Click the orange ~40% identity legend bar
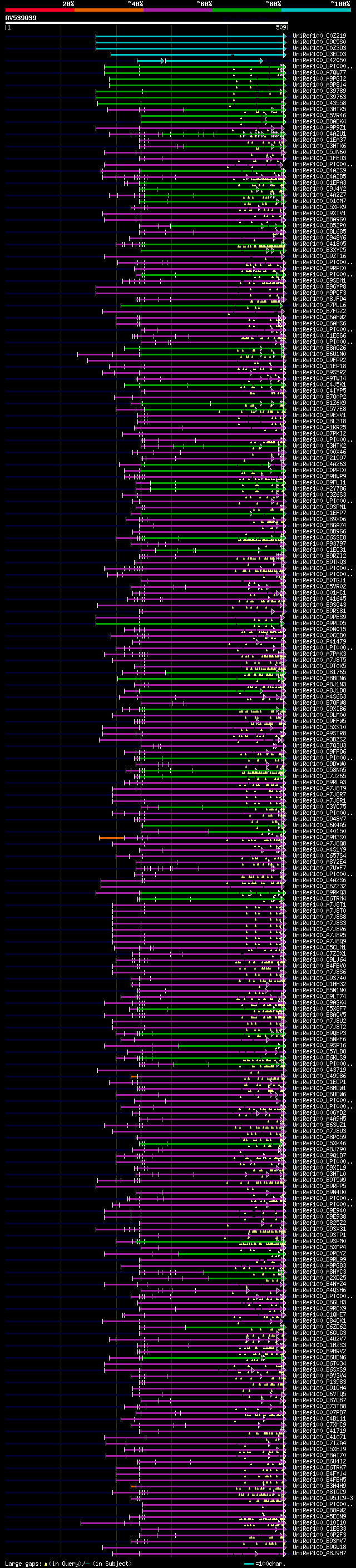The height and width of the screenshot is (1568, 356). (x=109, y=10)
